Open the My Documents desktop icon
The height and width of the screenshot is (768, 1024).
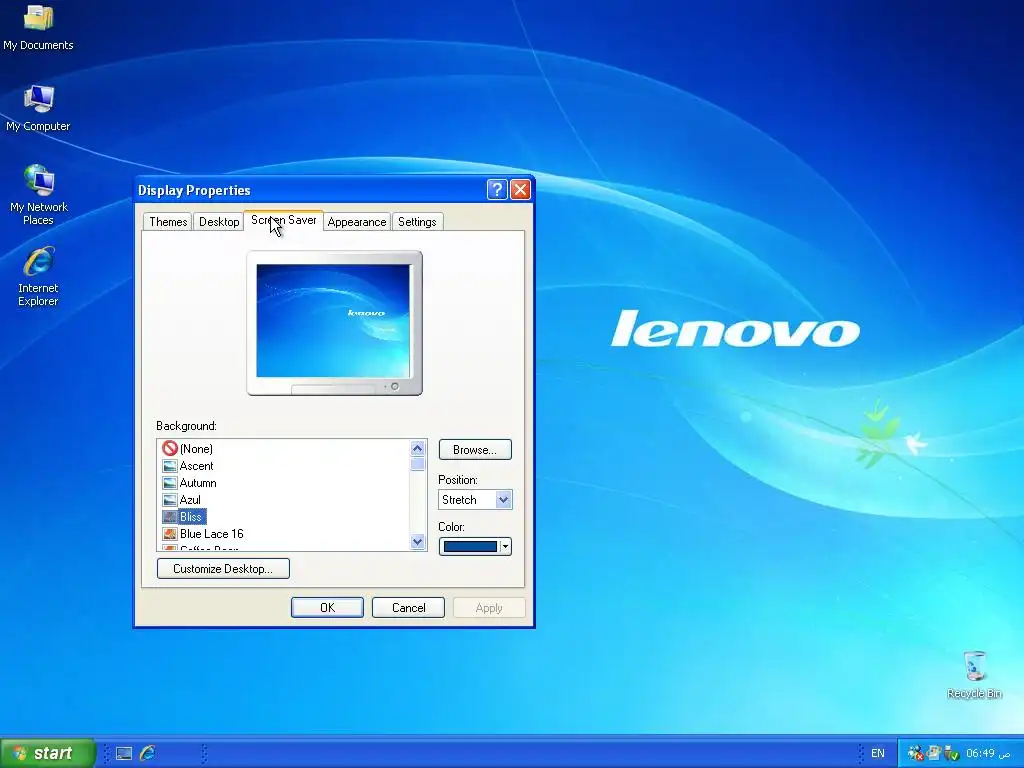tap(38, 27)
